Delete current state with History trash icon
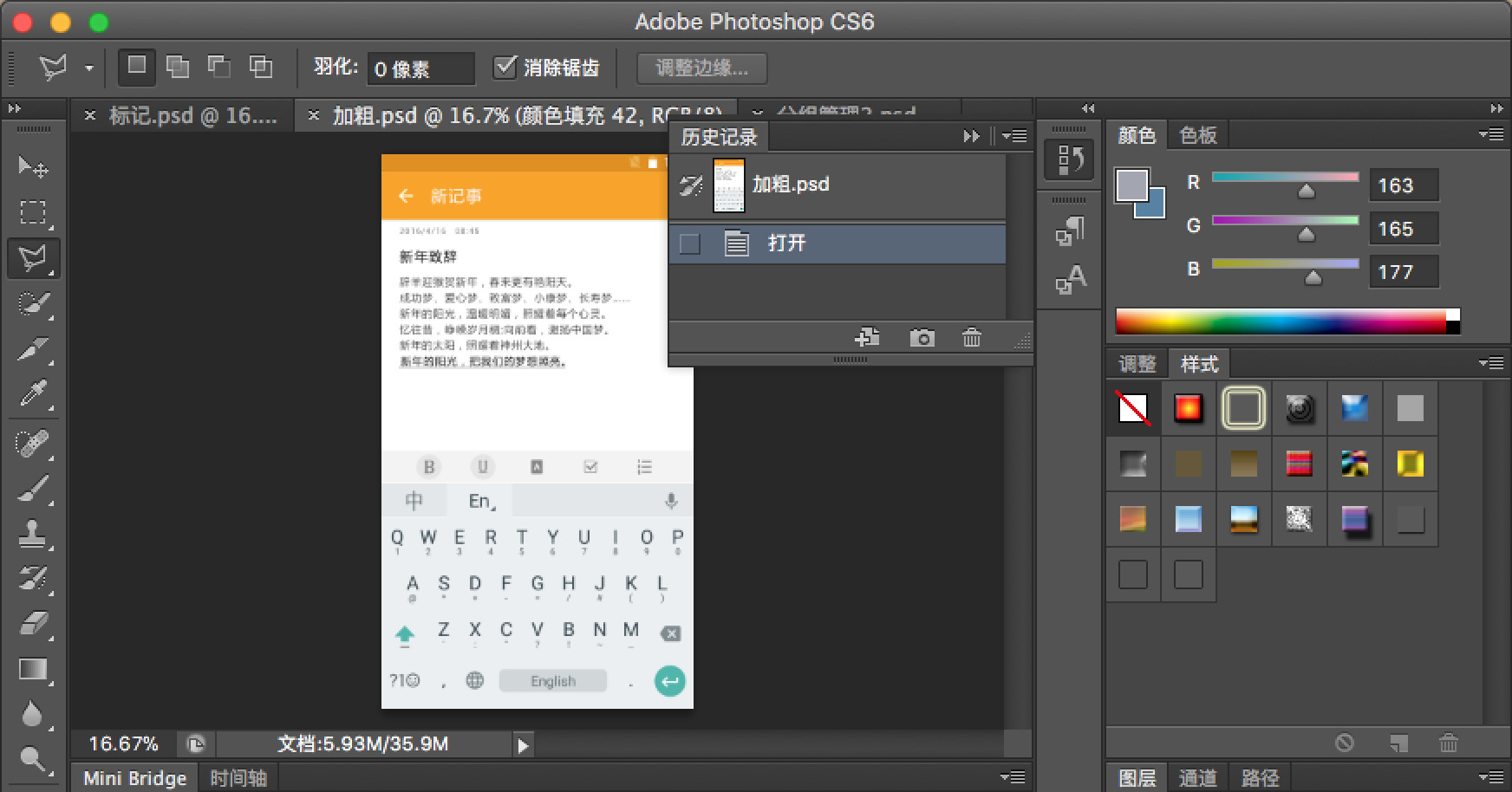 coord(972,338)
